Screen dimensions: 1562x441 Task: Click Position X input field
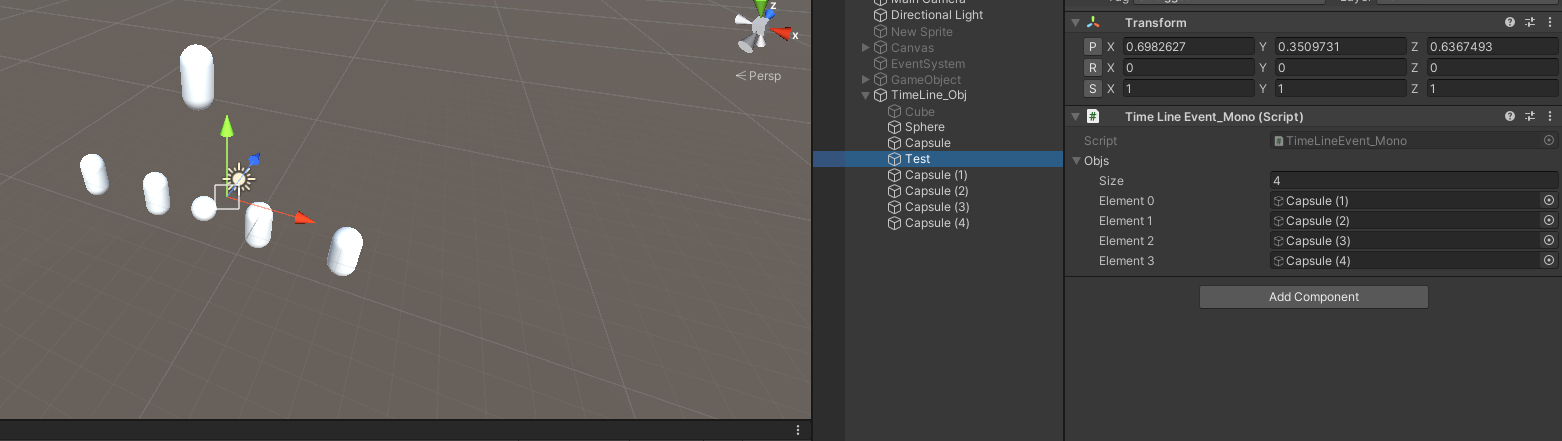(x=1187, y=47)
